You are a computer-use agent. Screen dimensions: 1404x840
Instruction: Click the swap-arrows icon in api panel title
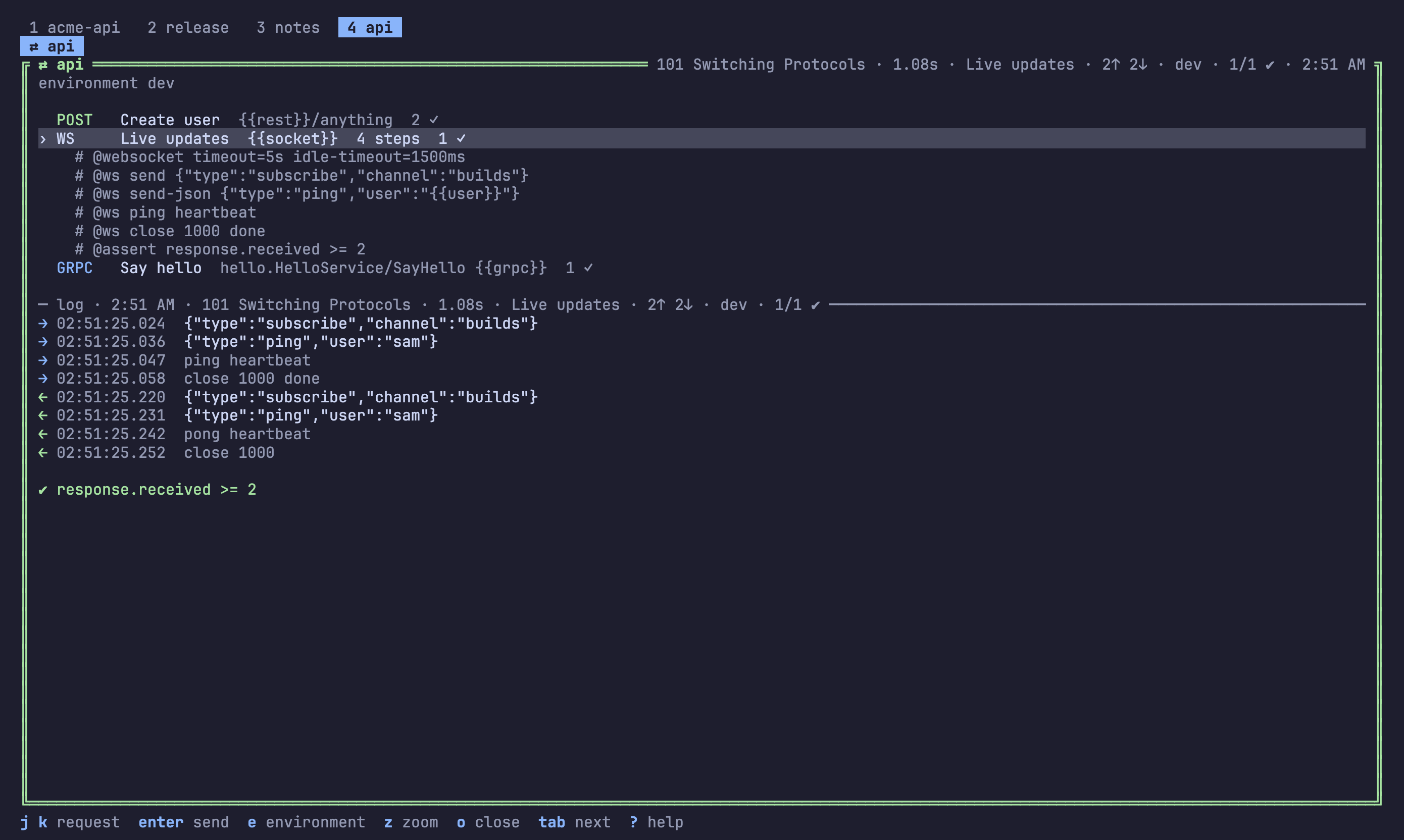(x=43, y=65)
